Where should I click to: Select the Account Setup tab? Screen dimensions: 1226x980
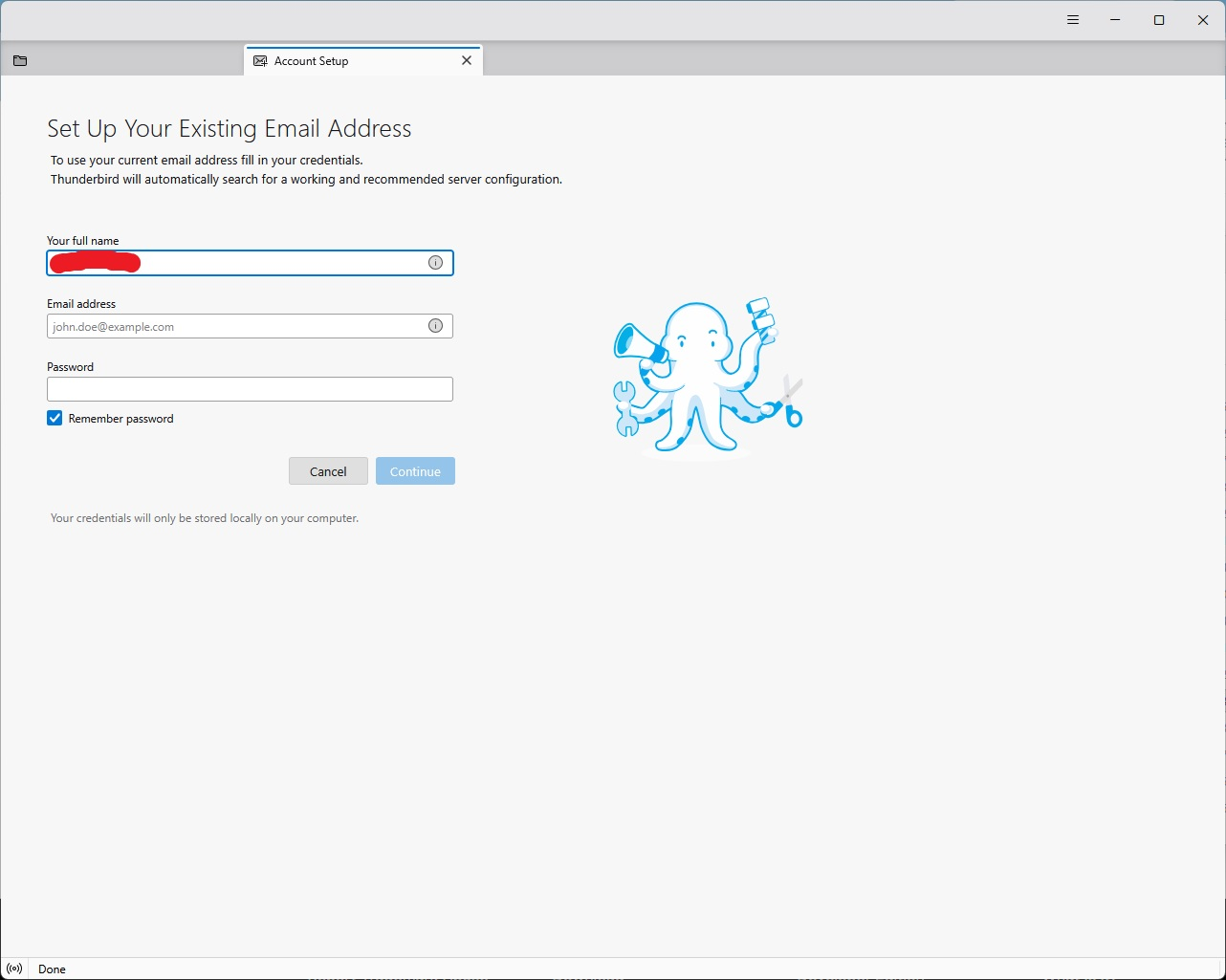[363, 60]
